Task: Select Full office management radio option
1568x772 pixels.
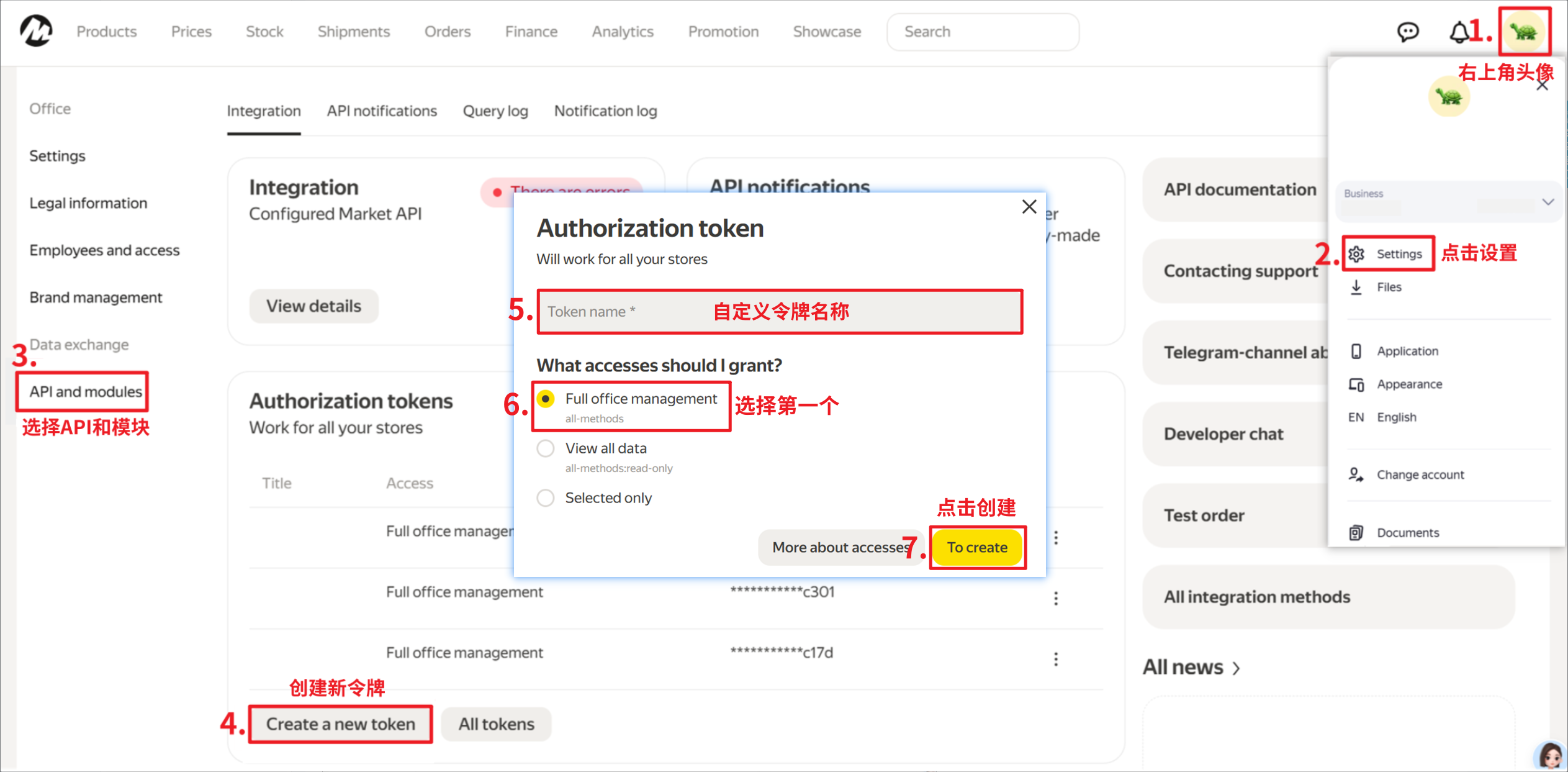Action: (x=546, y=399)
